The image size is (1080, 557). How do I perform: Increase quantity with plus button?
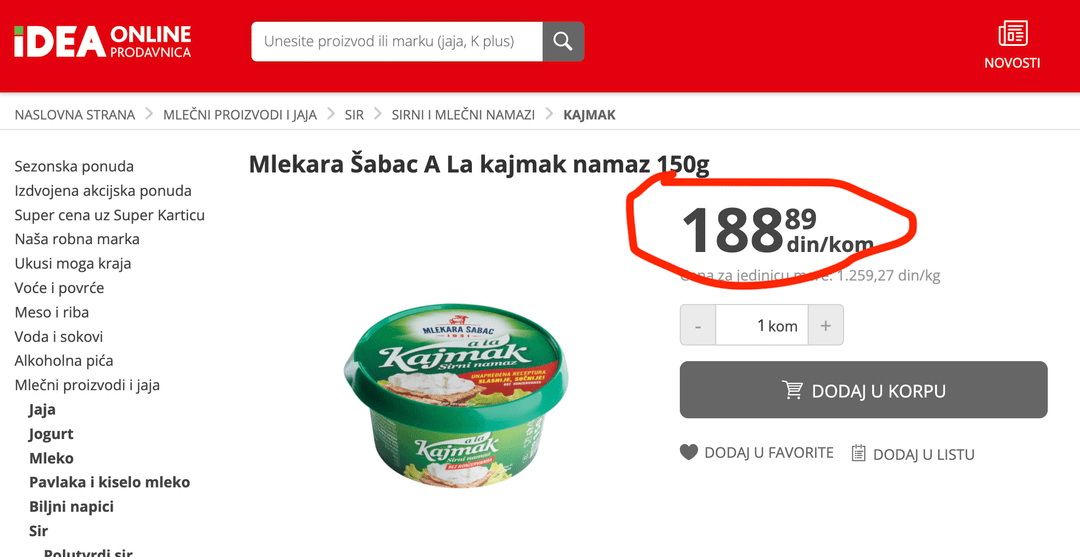[825, 325]
